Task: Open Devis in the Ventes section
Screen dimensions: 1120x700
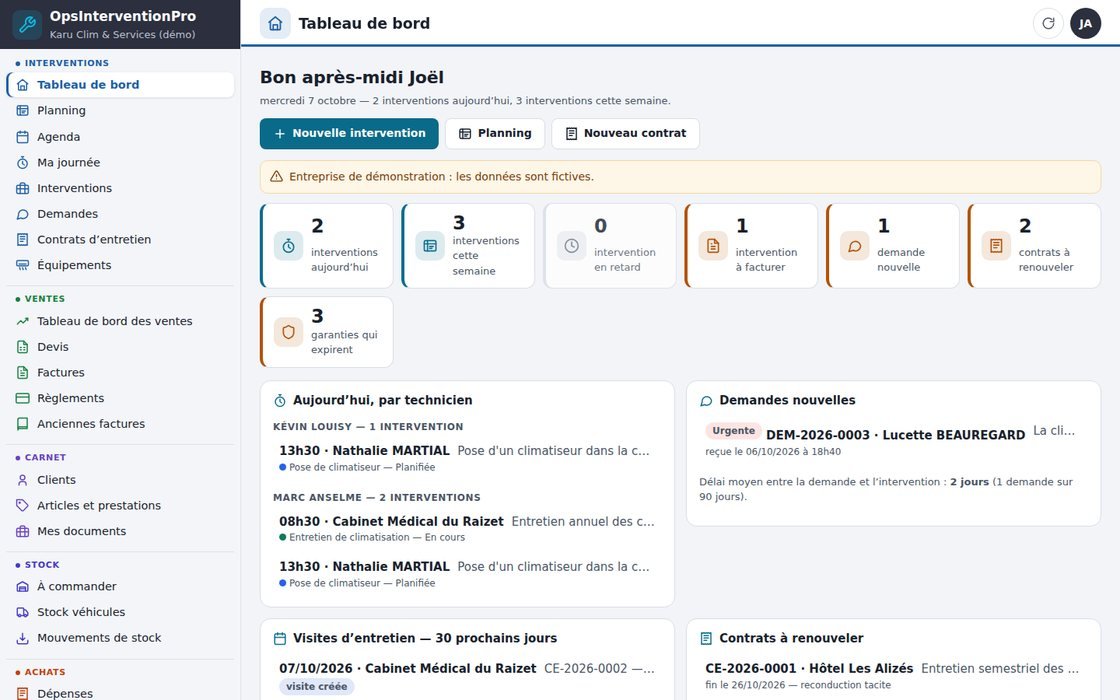Action: 121,346
